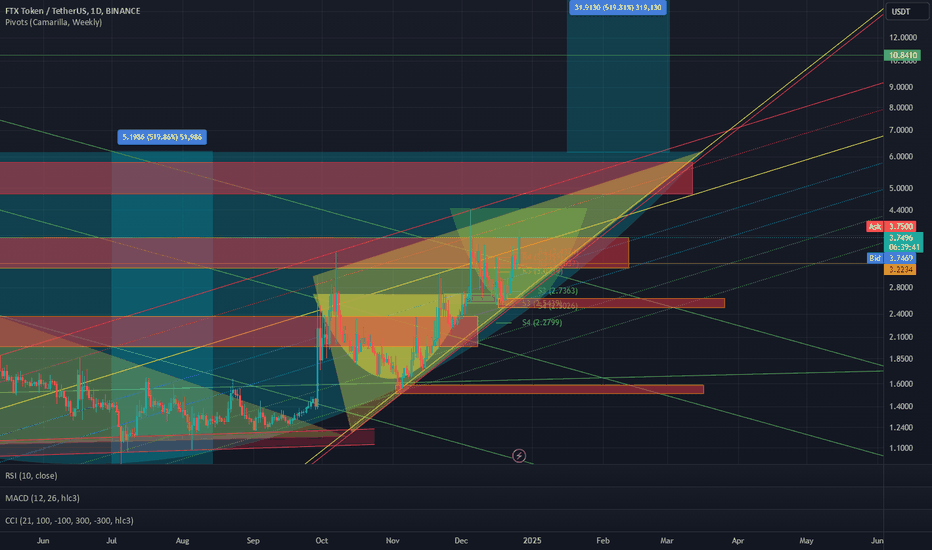Image resolution: width=932 pixels, height=550 pixels.
Task: Expand the CCI (21, 100, -100, 300, -300, hlc3) pane
Action: (x=69, y=520)
